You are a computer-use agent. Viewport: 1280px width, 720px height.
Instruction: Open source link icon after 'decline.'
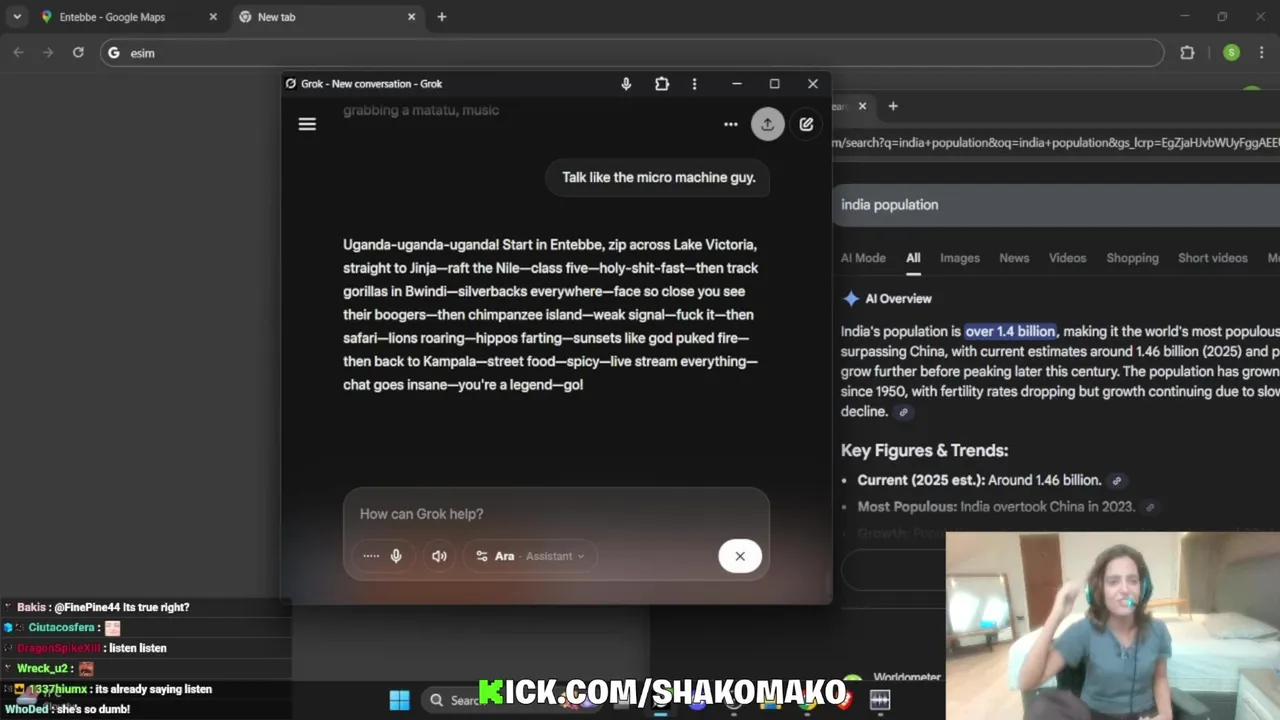(903, 412)
